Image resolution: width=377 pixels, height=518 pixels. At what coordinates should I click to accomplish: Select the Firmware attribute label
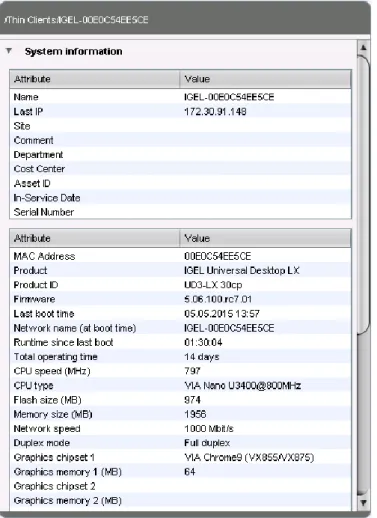[34, 299]
